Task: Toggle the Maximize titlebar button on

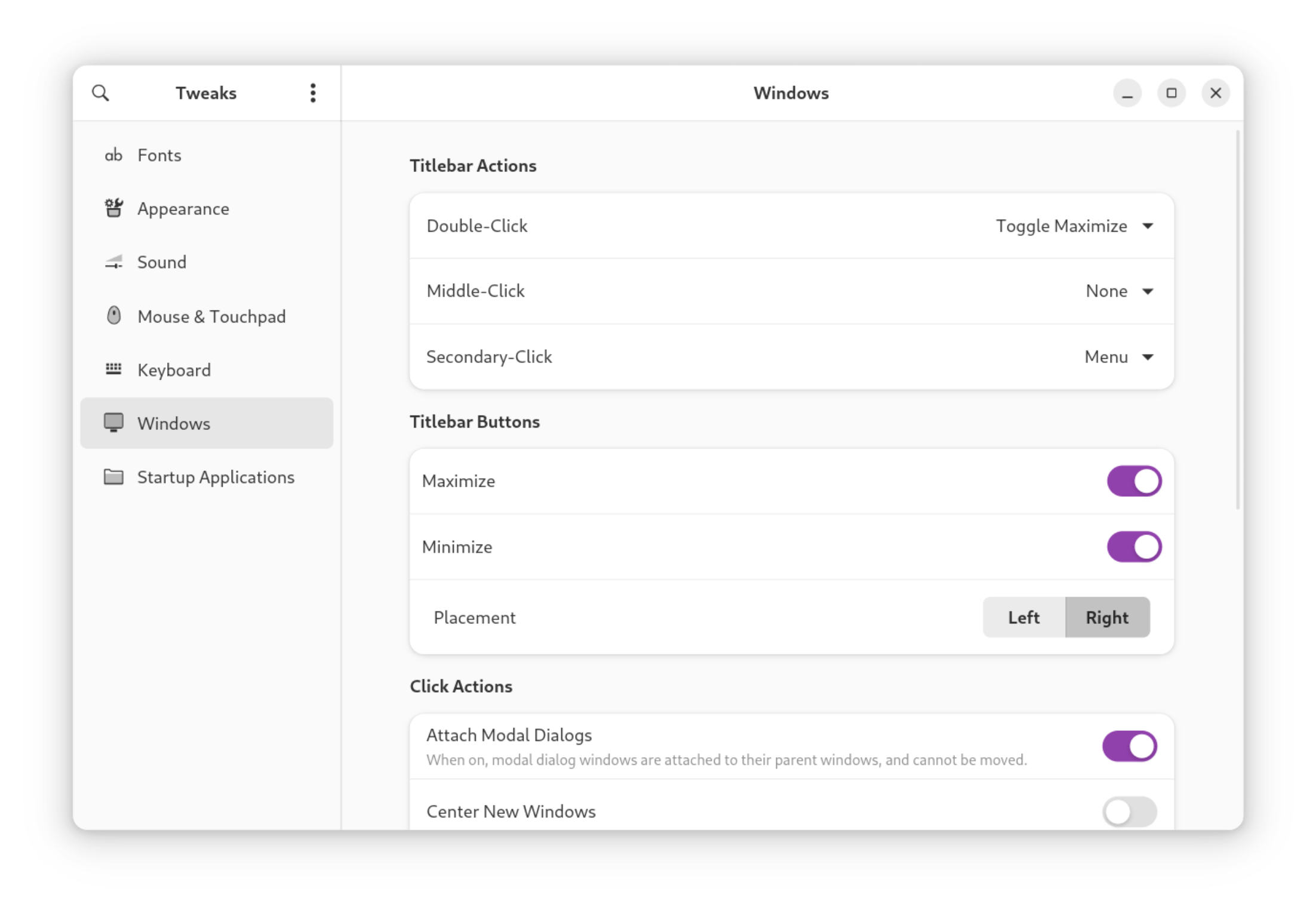Action: (x=1134, y=481)
